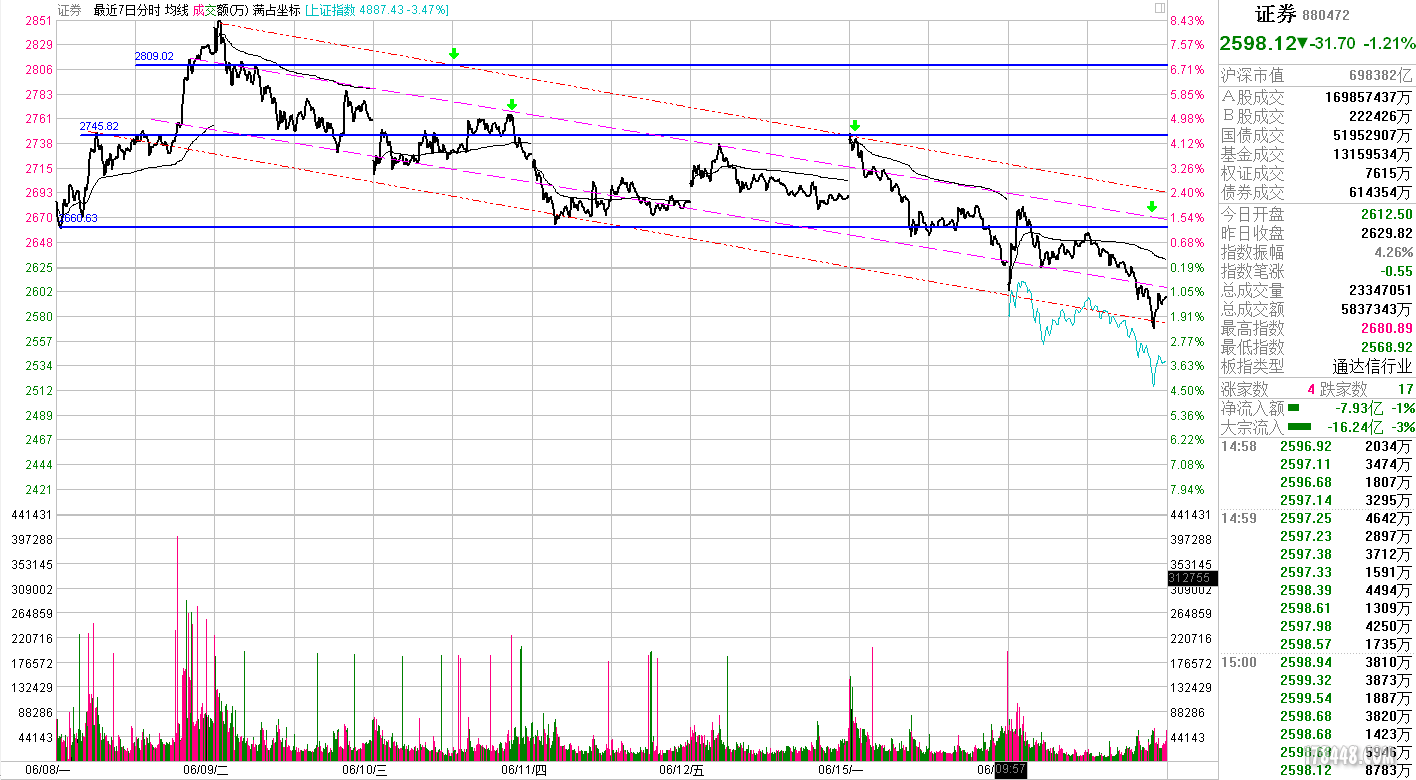Click the 成交额(万) turnover label
This screenshot has width=1416, height=780.
(x=220, y=10)
